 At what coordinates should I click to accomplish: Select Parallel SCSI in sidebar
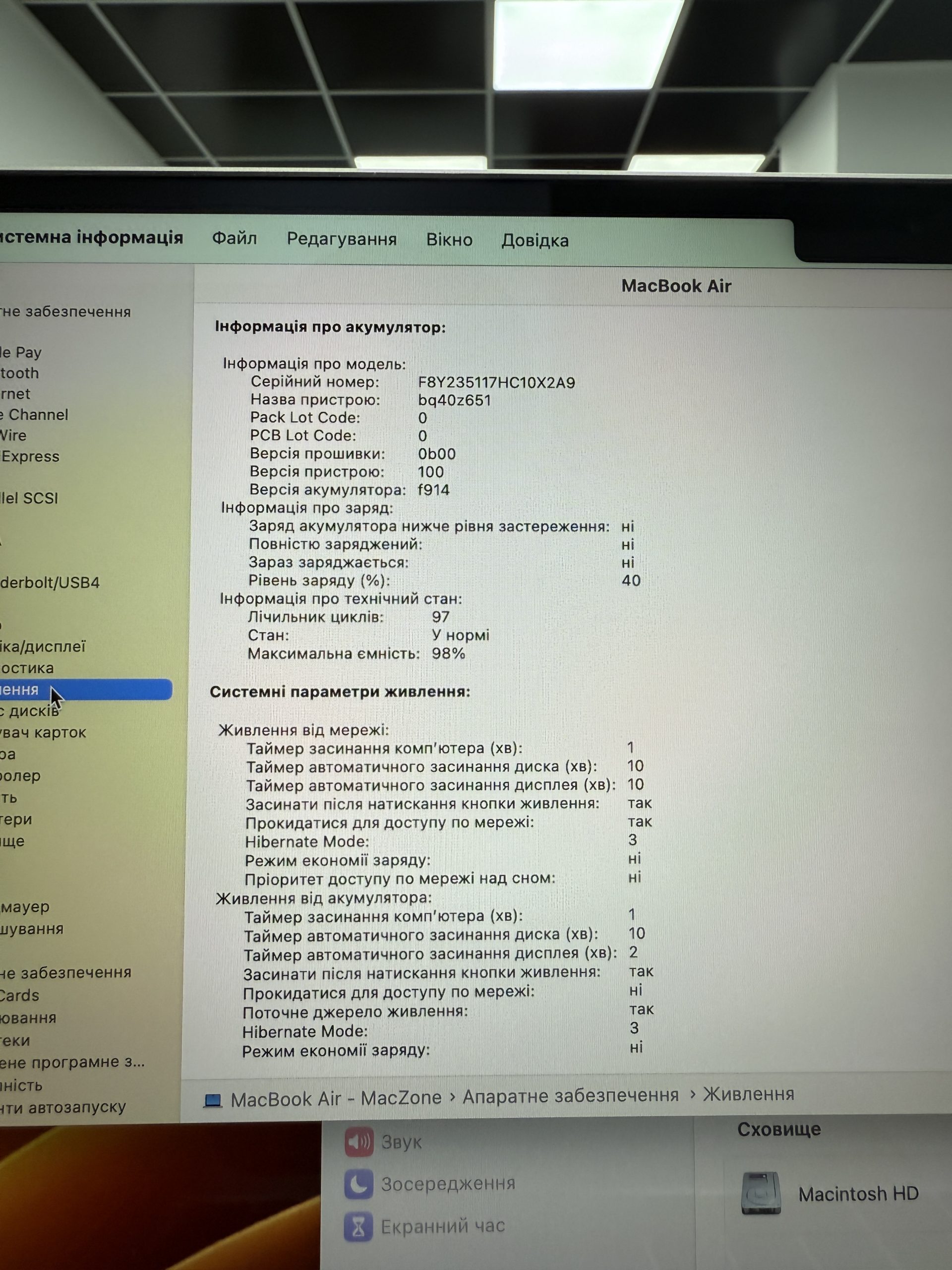[29, 498]
